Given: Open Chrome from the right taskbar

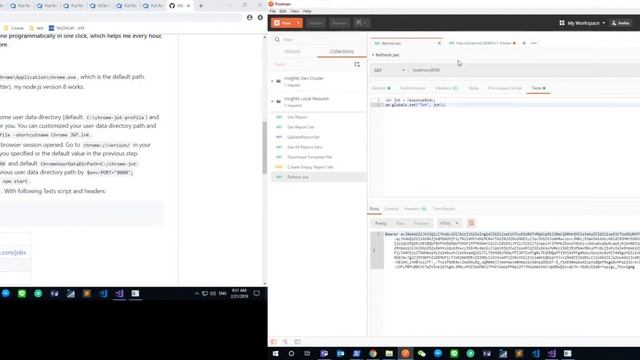Looking at the screenshot, I should (373, 353).
